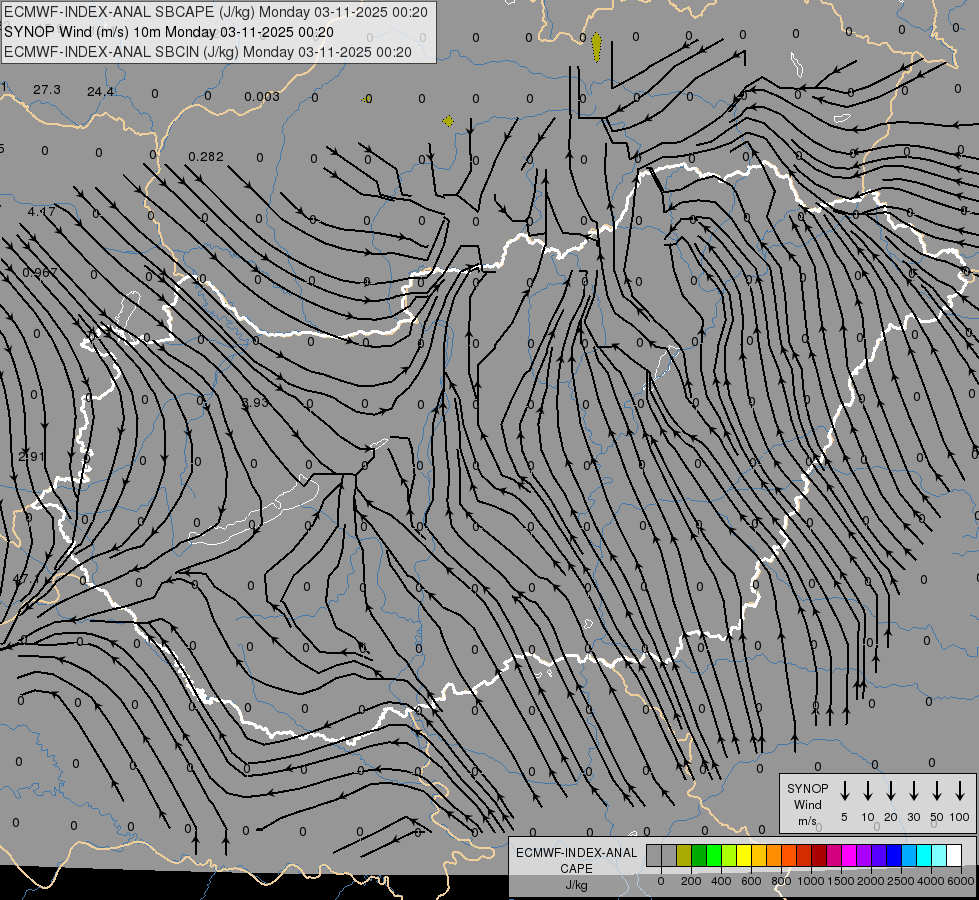Click the SBCIN header line
979x900 pixels.
click(208, 52)
